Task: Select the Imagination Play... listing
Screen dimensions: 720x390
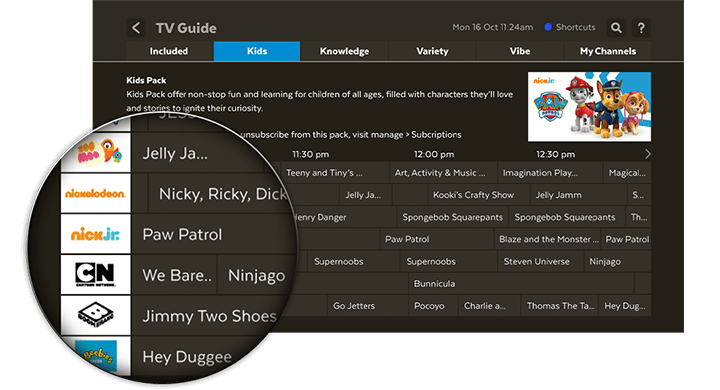Action: [550, 173]
